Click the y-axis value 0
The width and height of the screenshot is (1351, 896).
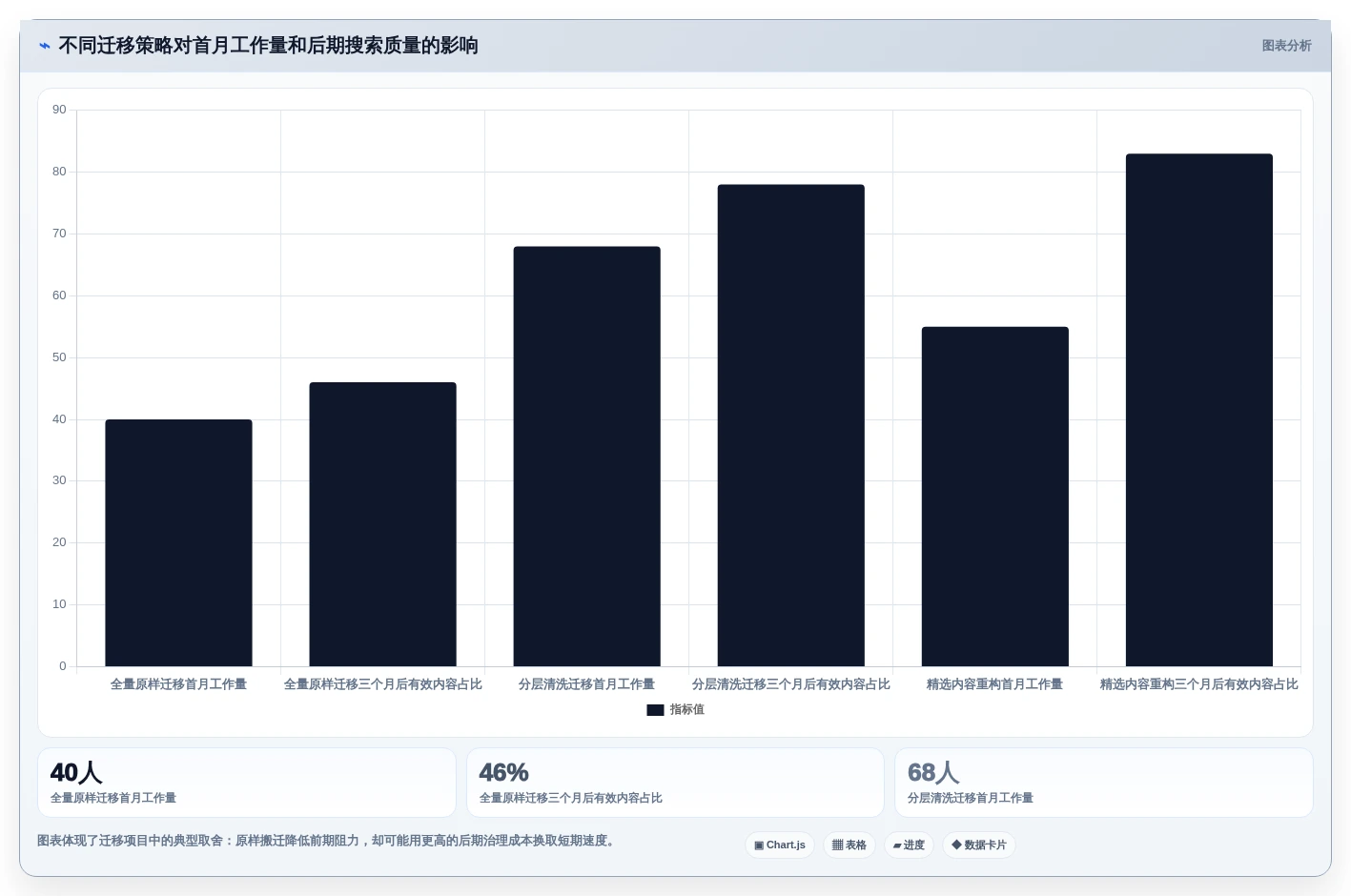[63, 666]
